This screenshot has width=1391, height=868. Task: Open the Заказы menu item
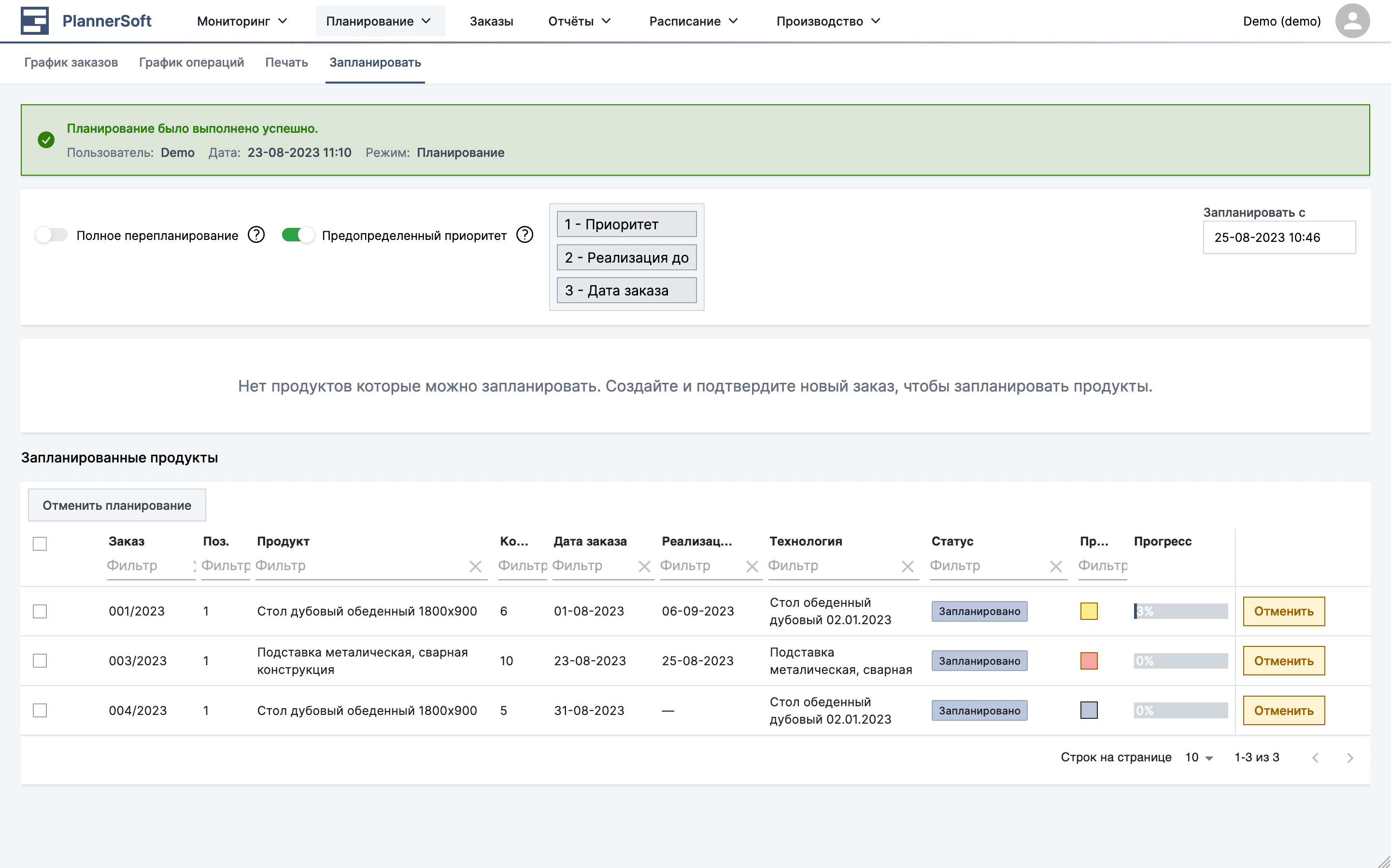[491, 21]
